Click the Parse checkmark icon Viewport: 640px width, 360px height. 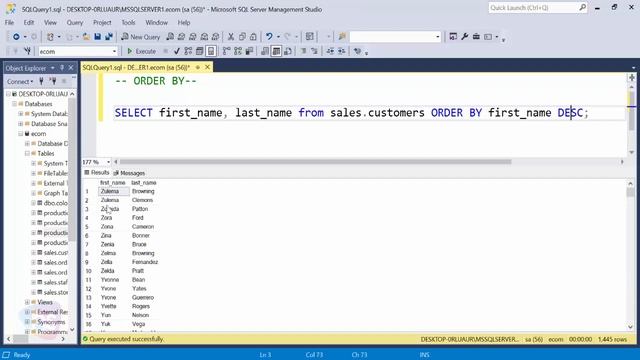point(177,51)
